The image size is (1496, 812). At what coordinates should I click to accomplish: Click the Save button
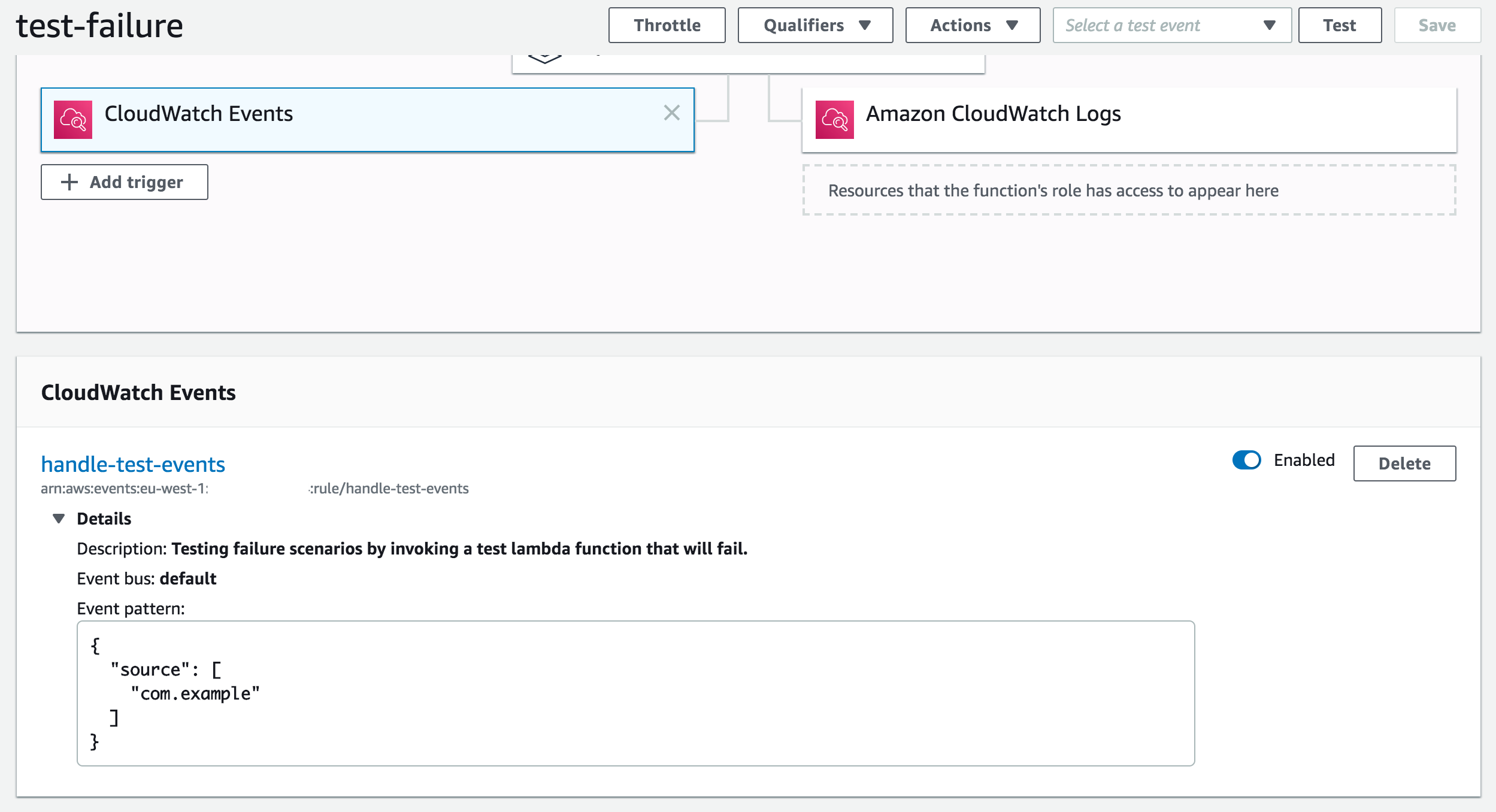point(1437,25)
